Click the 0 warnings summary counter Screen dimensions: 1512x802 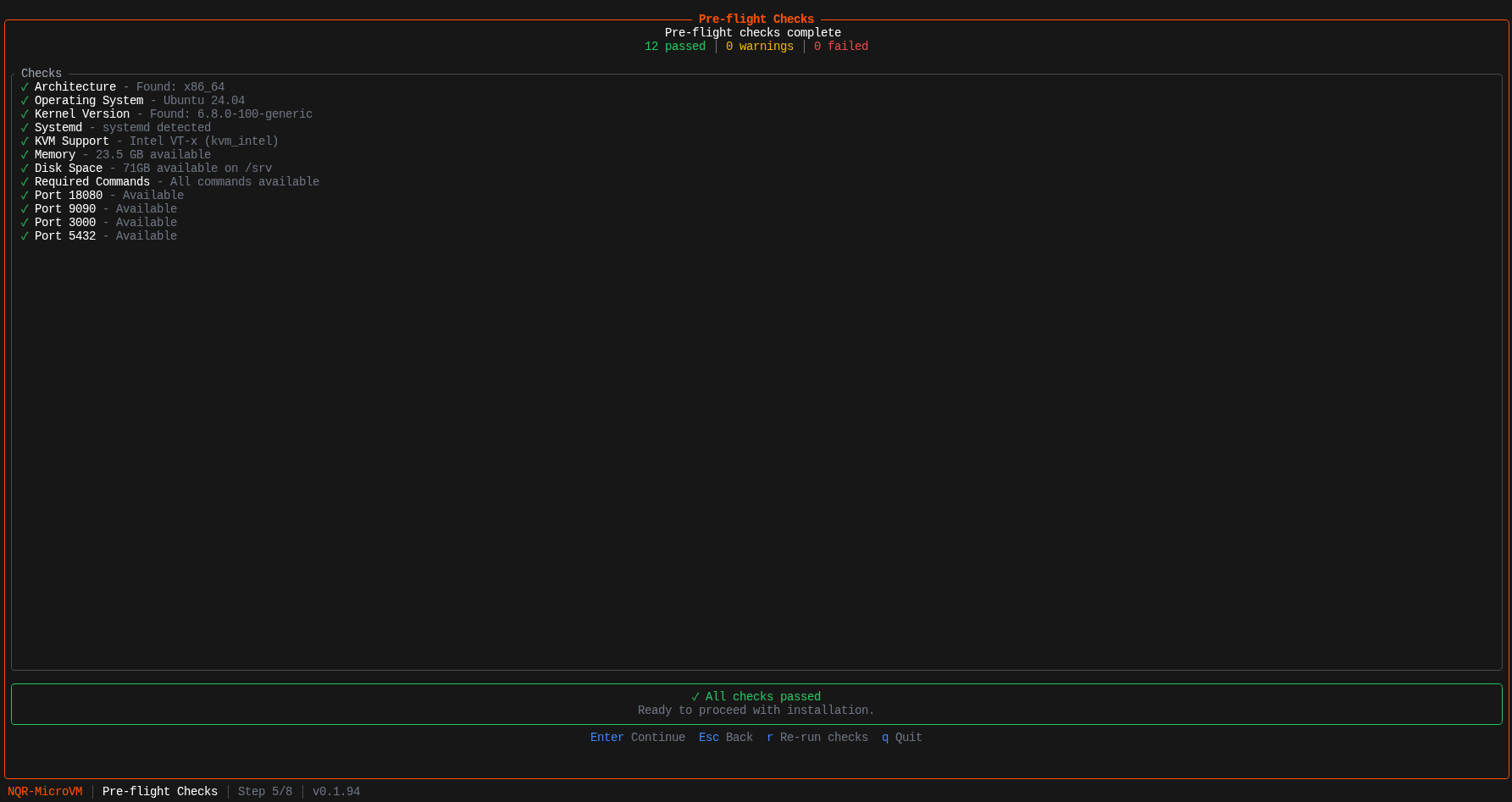759,47
